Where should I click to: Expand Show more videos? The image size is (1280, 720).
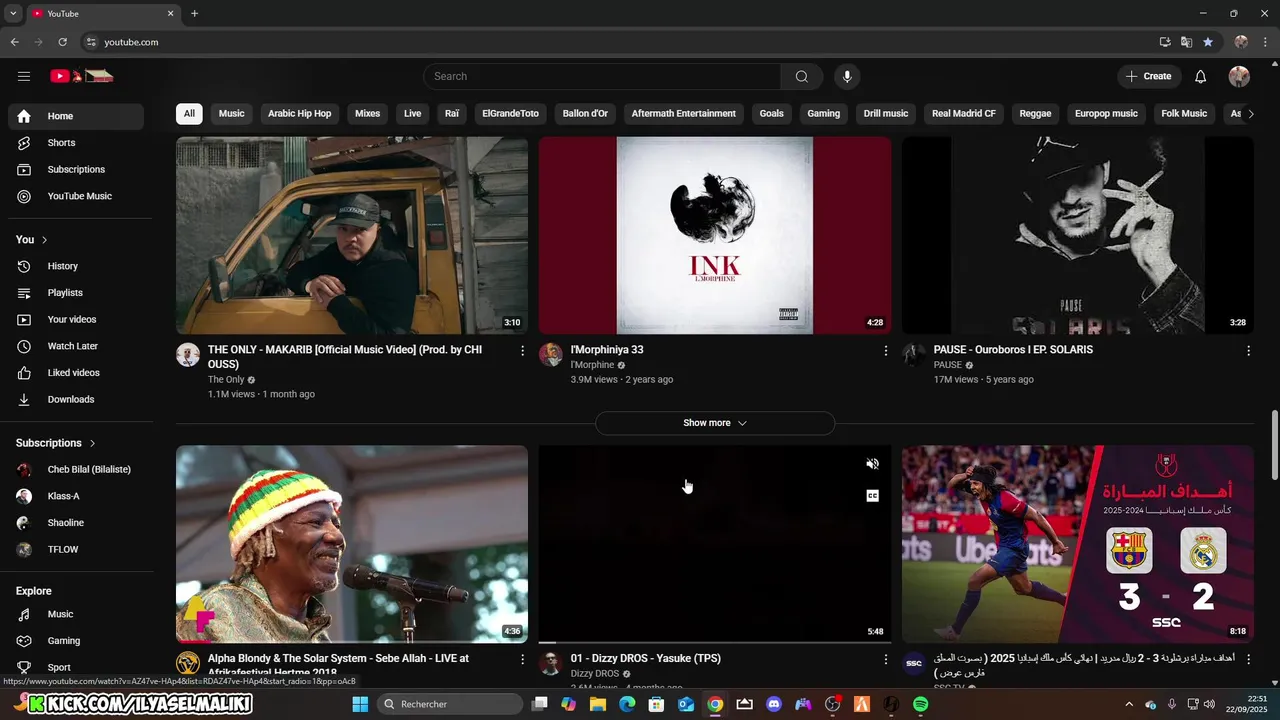tap(715, 423)
